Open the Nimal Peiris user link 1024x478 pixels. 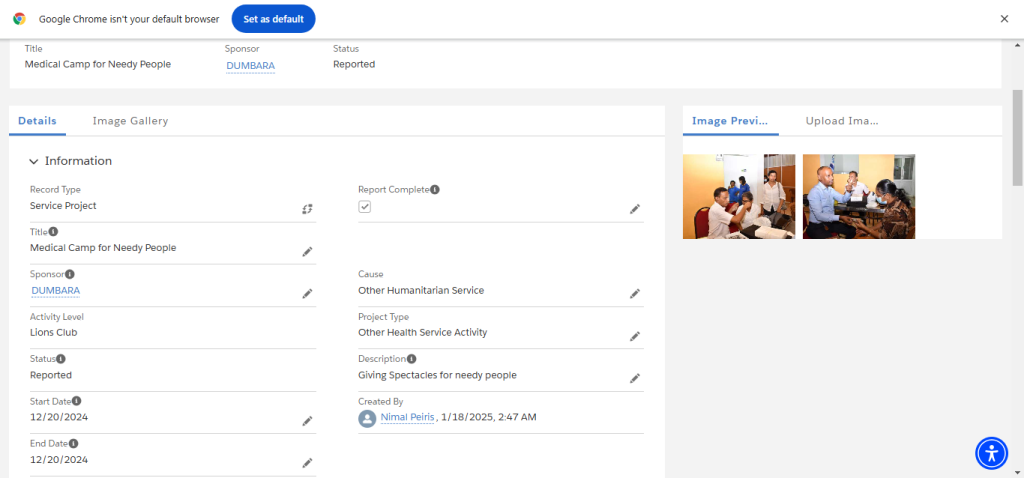click(408, 417)
